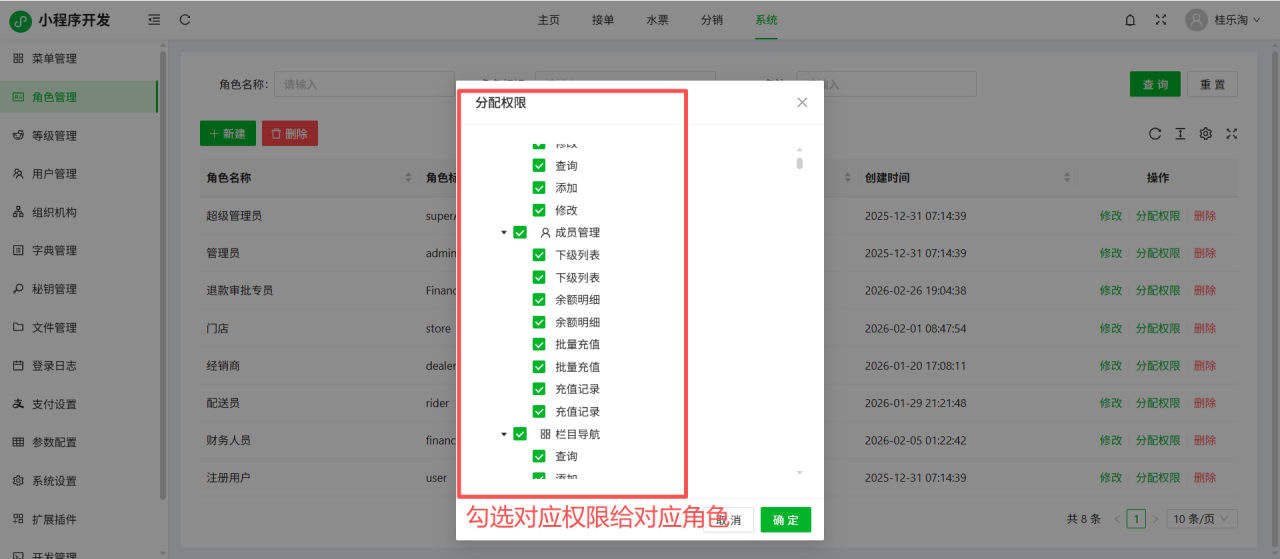Click the table reload icon above the list
The width and height of the screenshot is (1280, 559).
[x=1155, y=134]
